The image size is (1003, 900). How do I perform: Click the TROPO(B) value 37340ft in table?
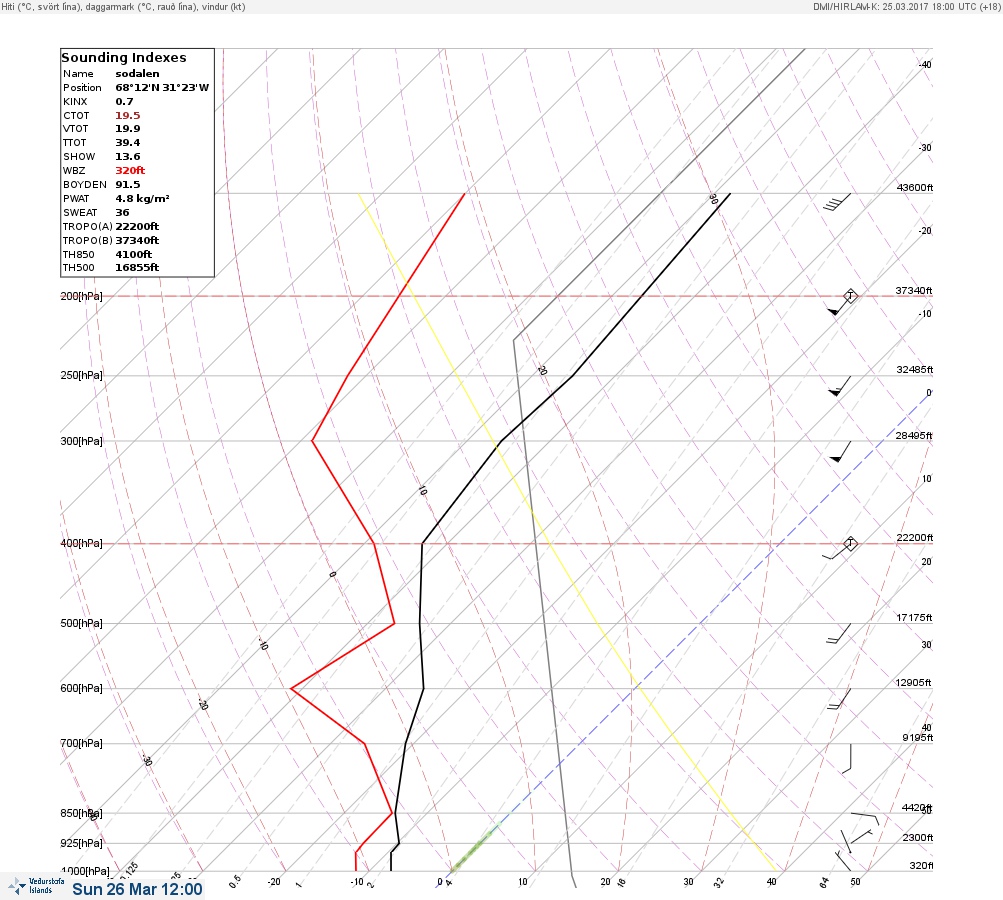[x=137, y=241]
